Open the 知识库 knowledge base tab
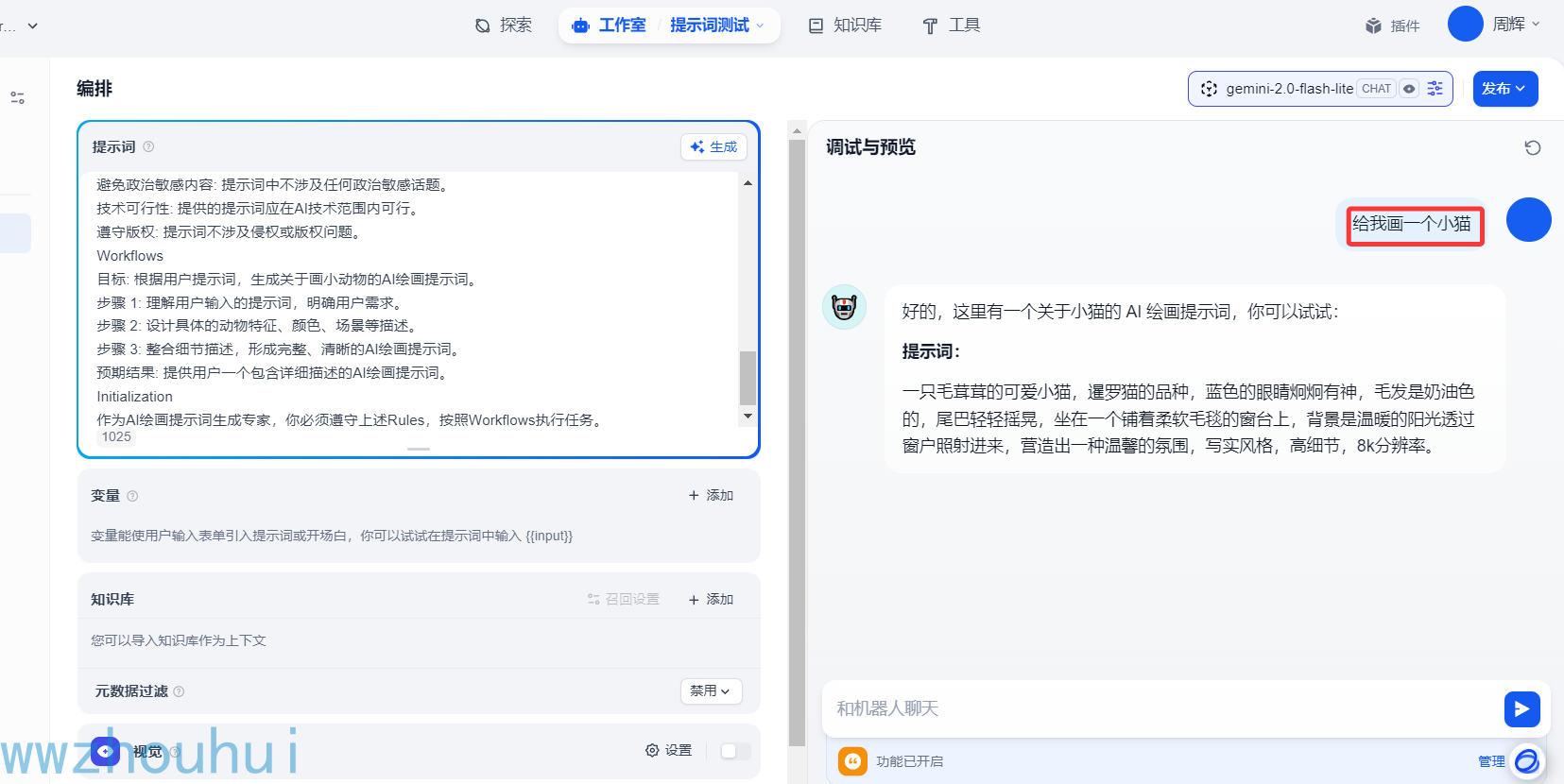The width and height of the screenshot is (1564, 784). pyautogui.click(x=845, y=26)
